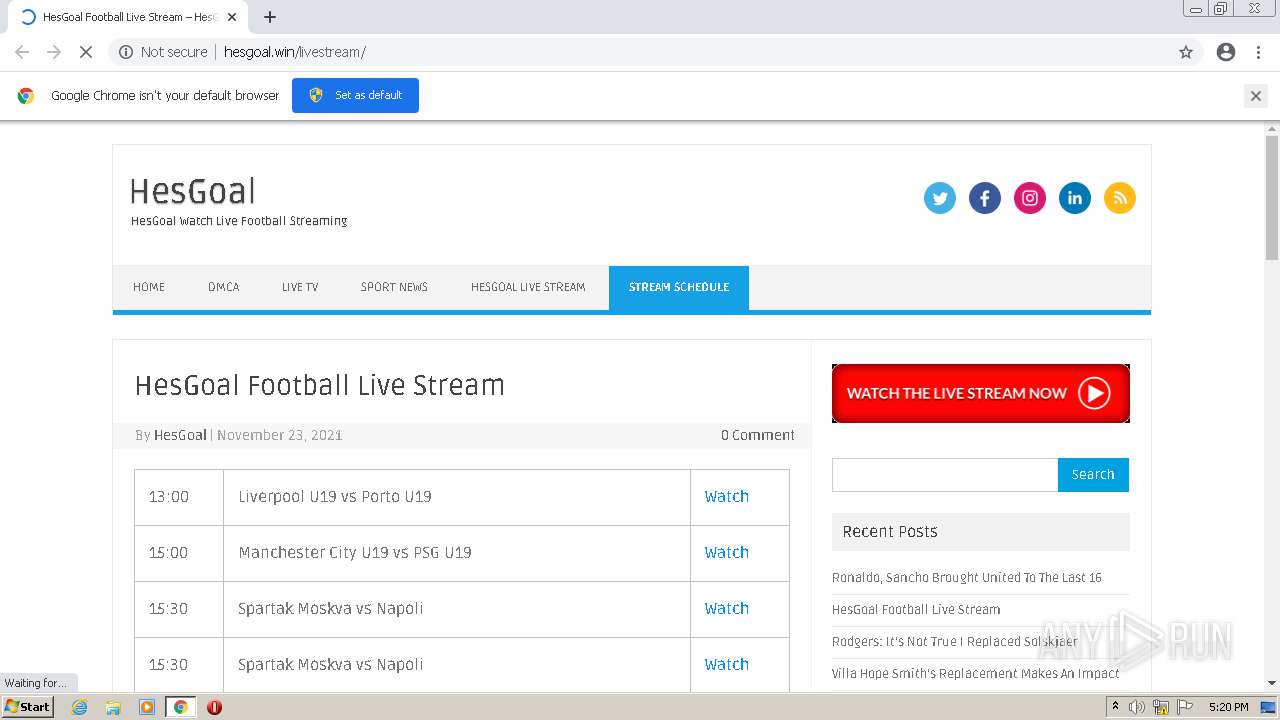Image resolution: width=1280 pixels, height=720 pixels.
Task: Open Rodgers: It's Not True post
Action: point(955,642)
